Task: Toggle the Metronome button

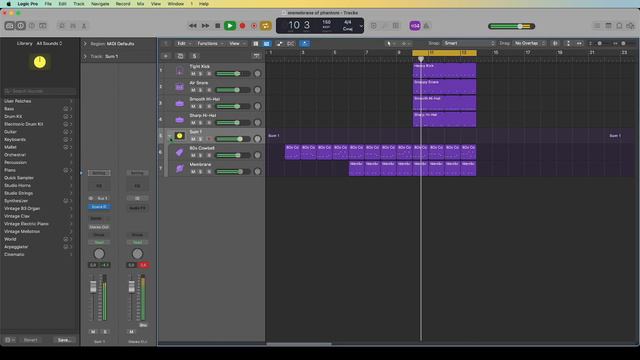Action: coord(426,26)
